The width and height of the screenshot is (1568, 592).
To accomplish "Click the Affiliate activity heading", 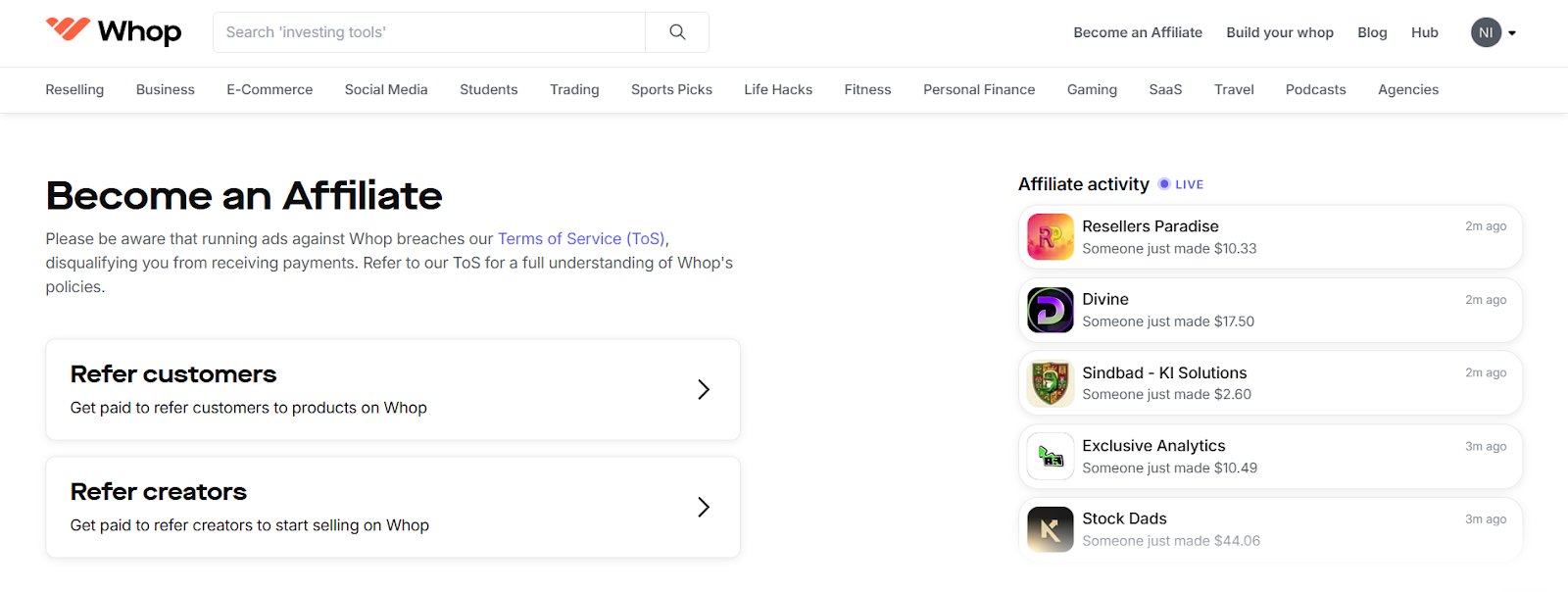I will coord(1083,183).
